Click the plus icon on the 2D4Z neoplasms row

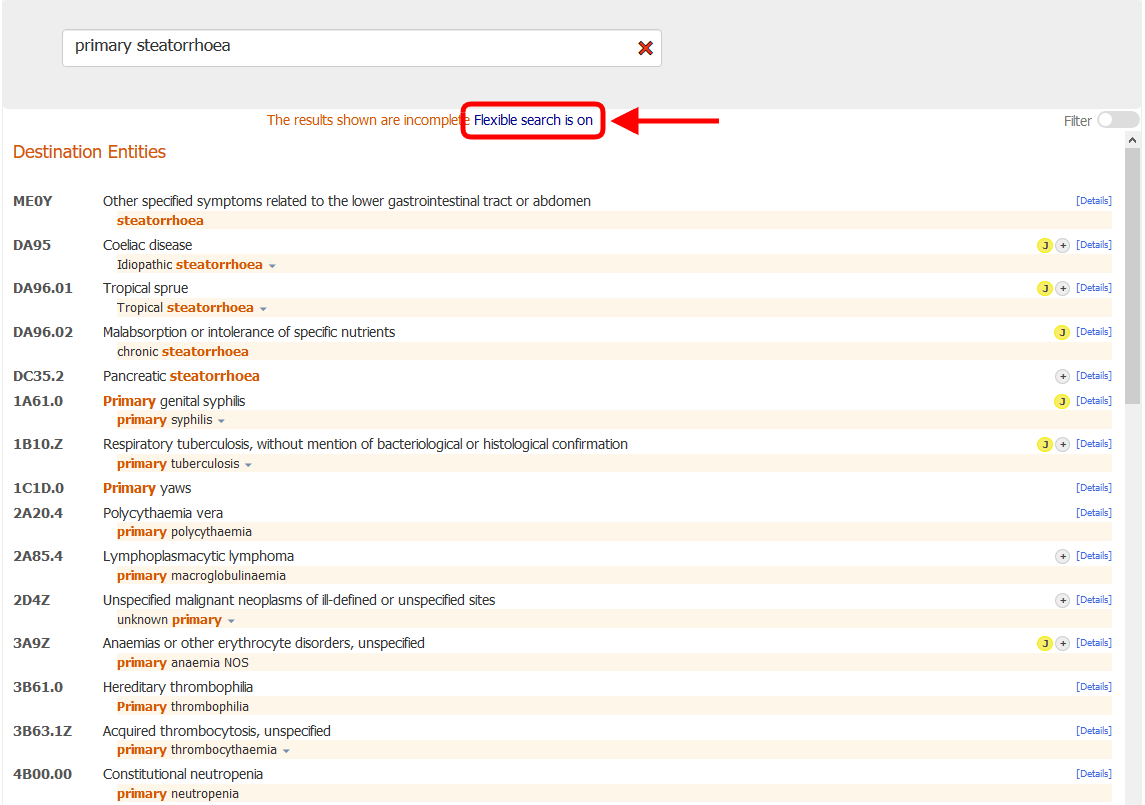tap(1063, 599)
